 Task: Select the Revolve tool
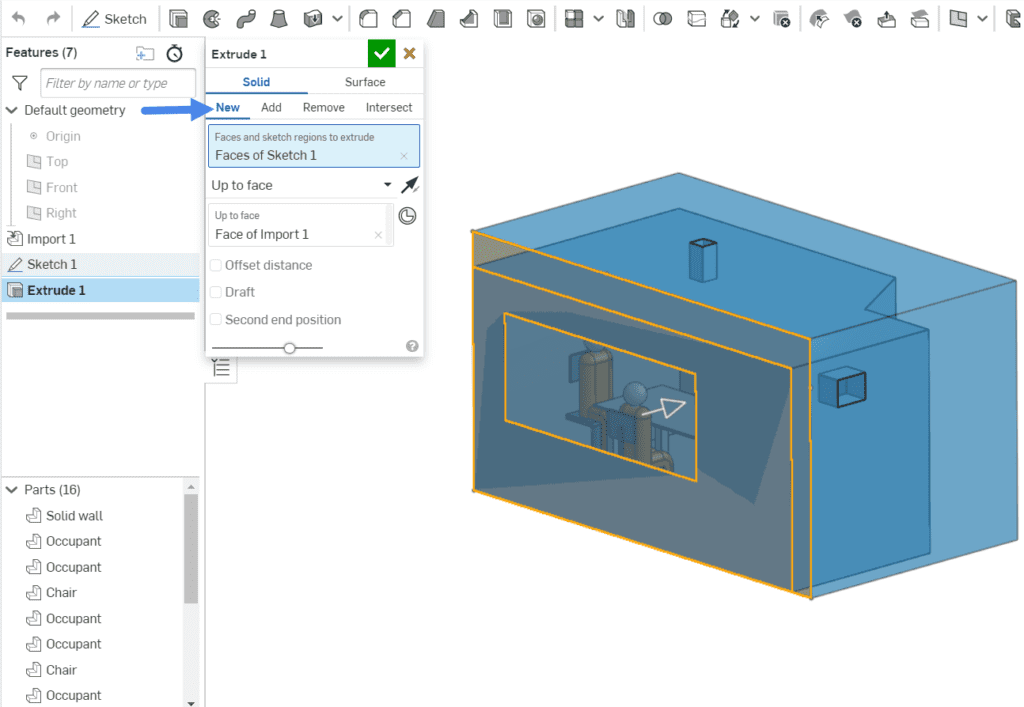213,18
